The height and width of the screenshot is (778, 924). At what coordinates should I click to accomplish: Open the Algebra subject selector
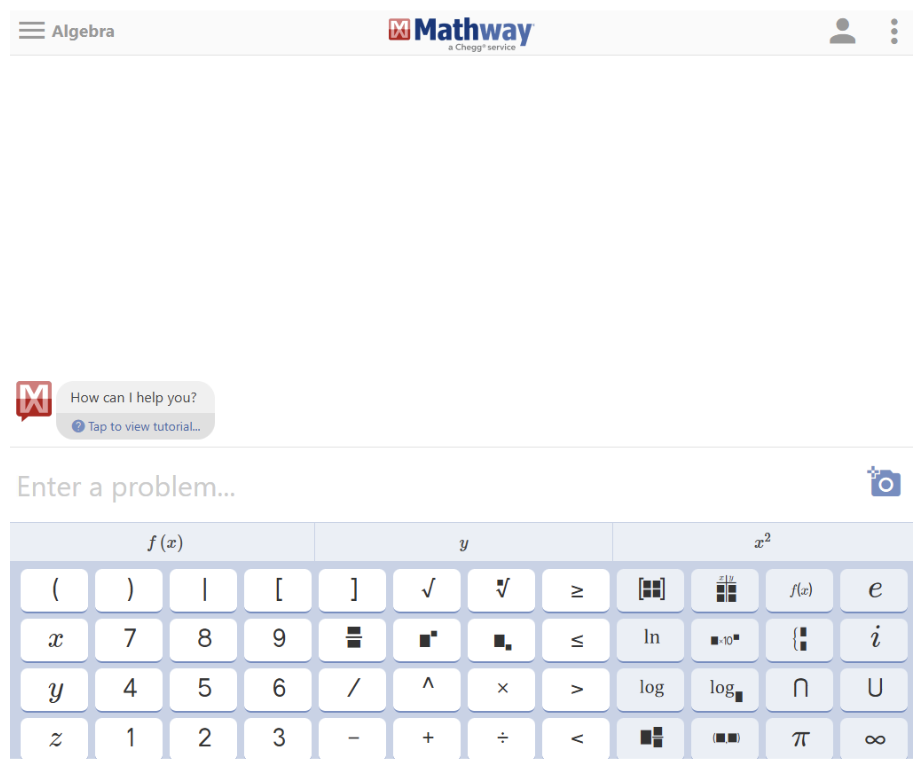83,31
